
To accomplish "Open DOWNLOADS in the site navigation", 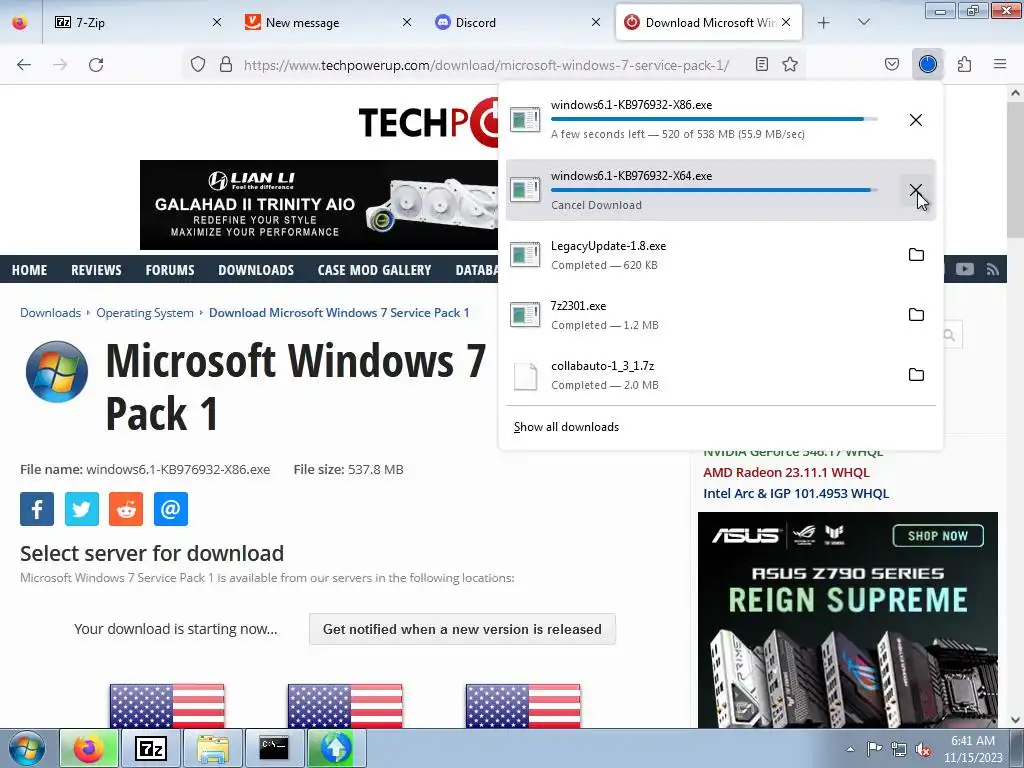I will tap(256, 270).
